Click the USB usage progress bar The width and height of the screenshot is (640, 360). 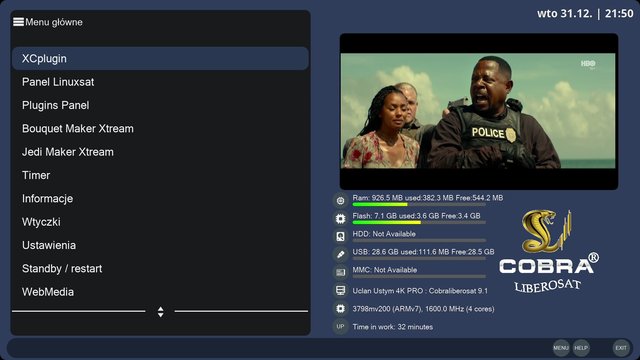tap(419, 258)
